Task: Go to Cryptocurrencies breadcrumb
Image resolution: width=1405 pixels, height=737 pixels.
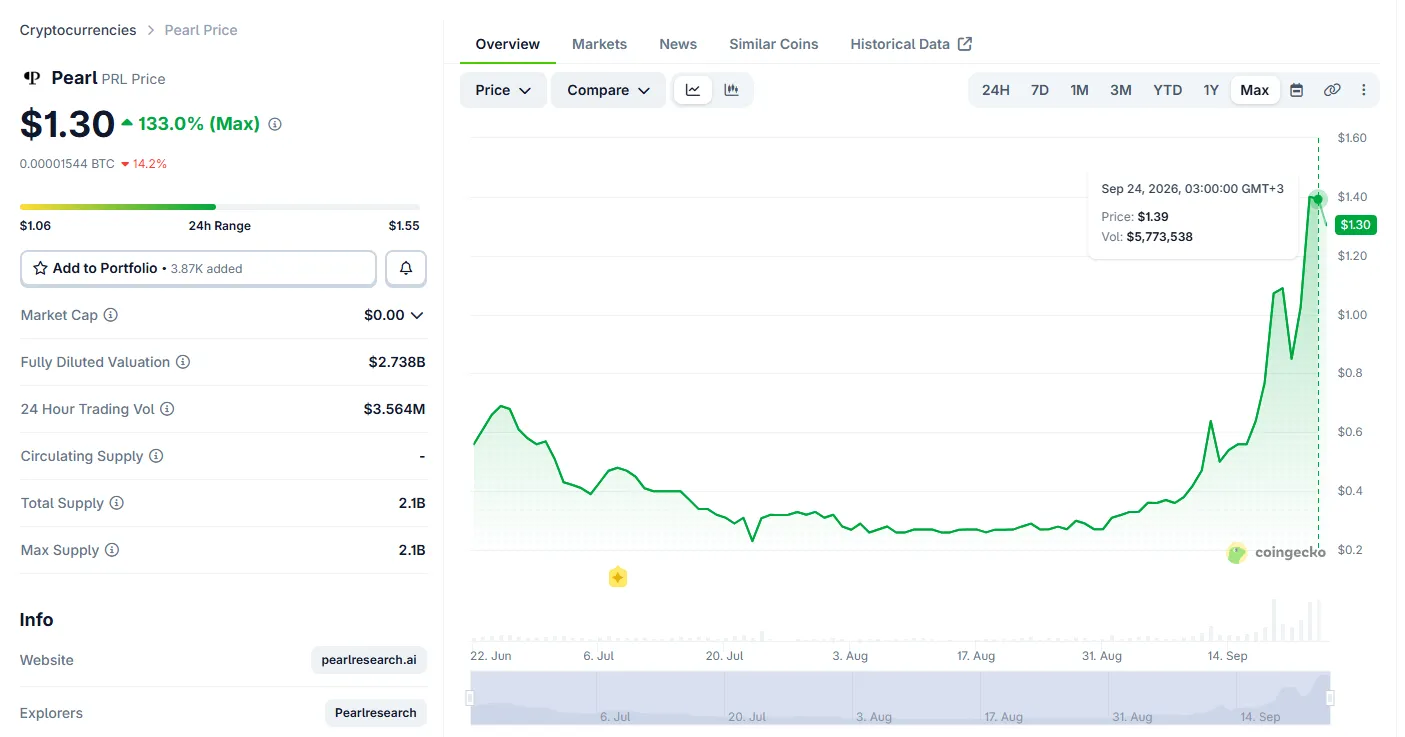Action: tap(78, 30)
